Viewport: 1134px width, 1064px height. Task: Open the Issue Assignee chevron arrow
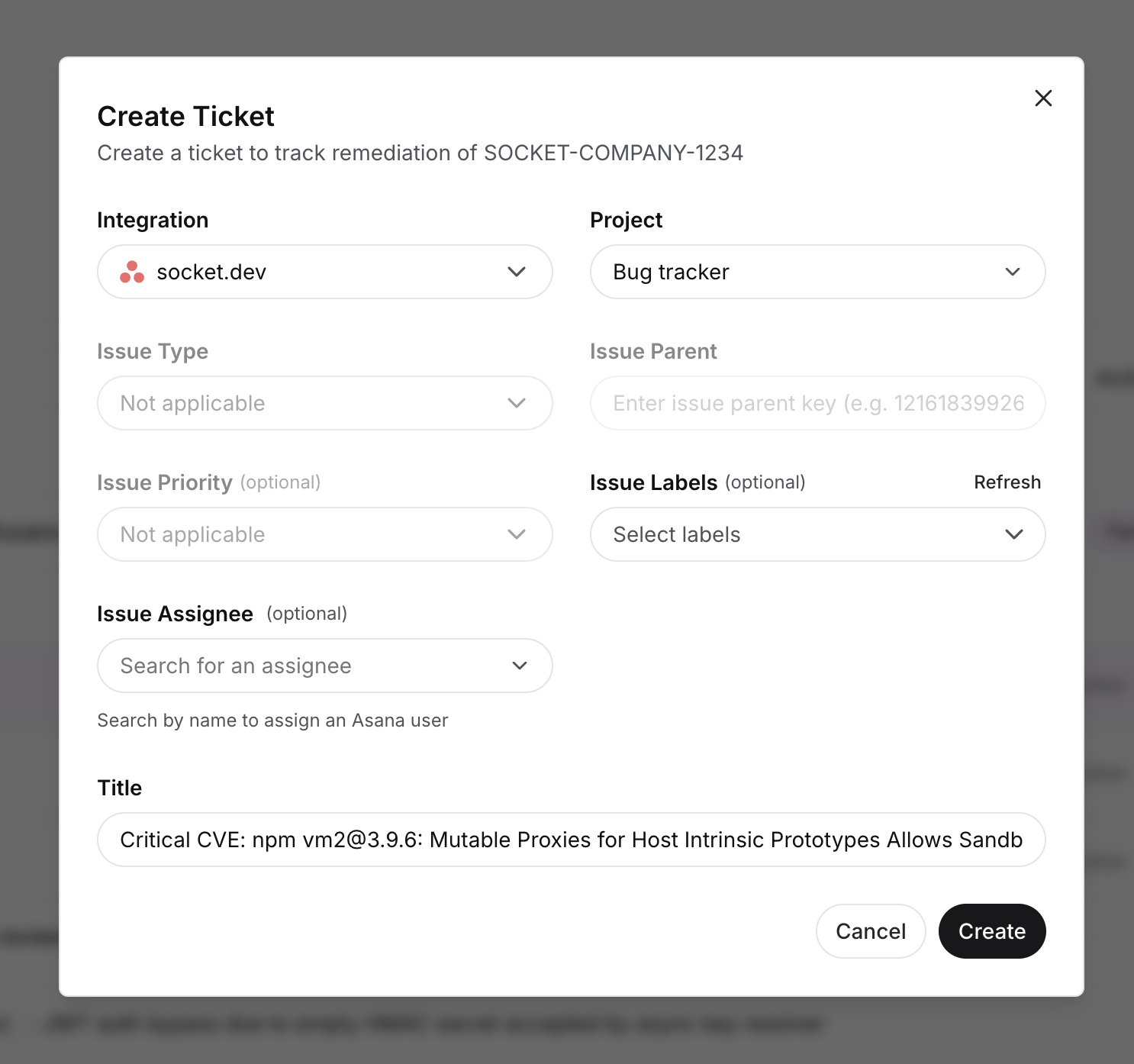coord(520,666)
